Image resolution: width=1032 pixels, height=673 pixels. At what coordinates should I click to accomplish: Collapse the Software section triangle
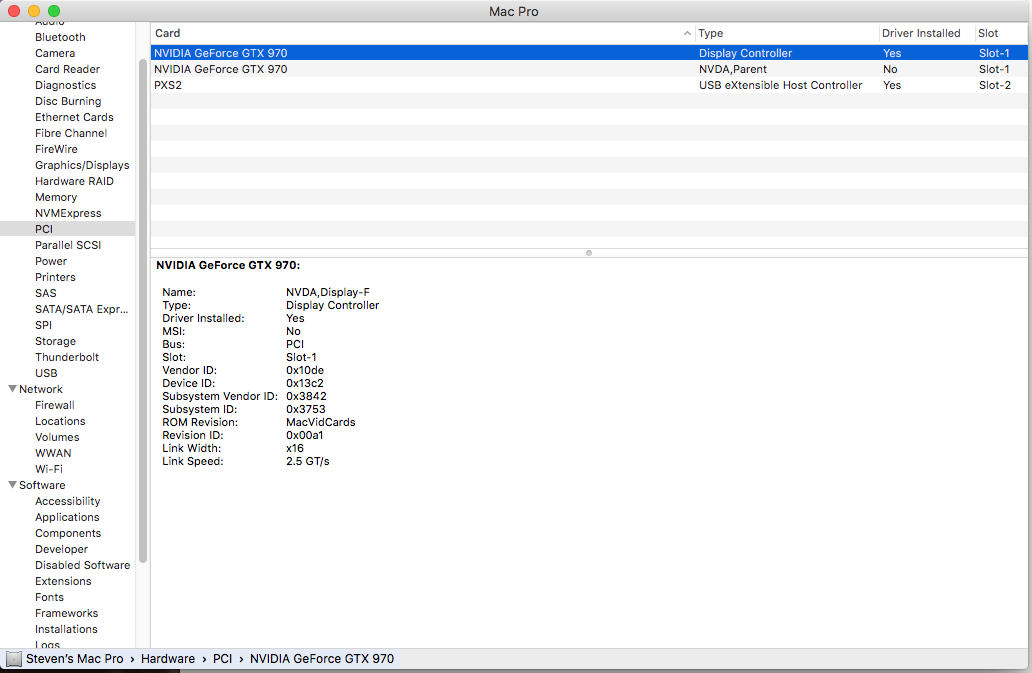pos(12,485)
